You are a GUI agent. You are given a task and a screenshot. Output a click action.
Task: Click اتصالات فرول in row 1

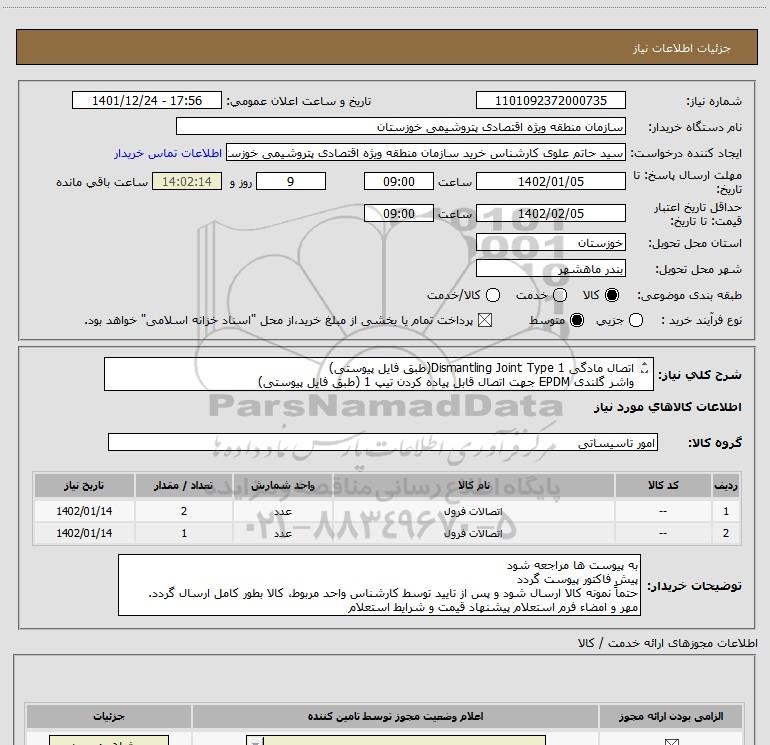(473, 511)
